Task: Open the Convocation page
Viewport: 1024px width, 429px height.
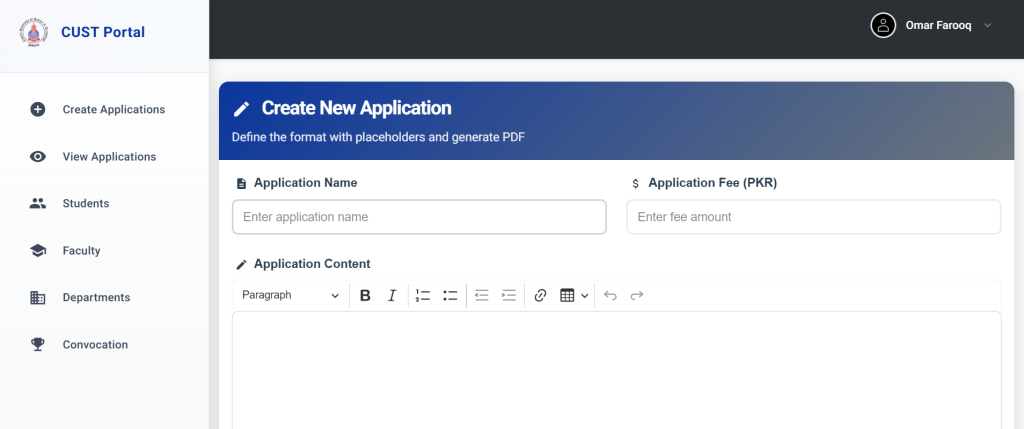Action: (95, 344)
